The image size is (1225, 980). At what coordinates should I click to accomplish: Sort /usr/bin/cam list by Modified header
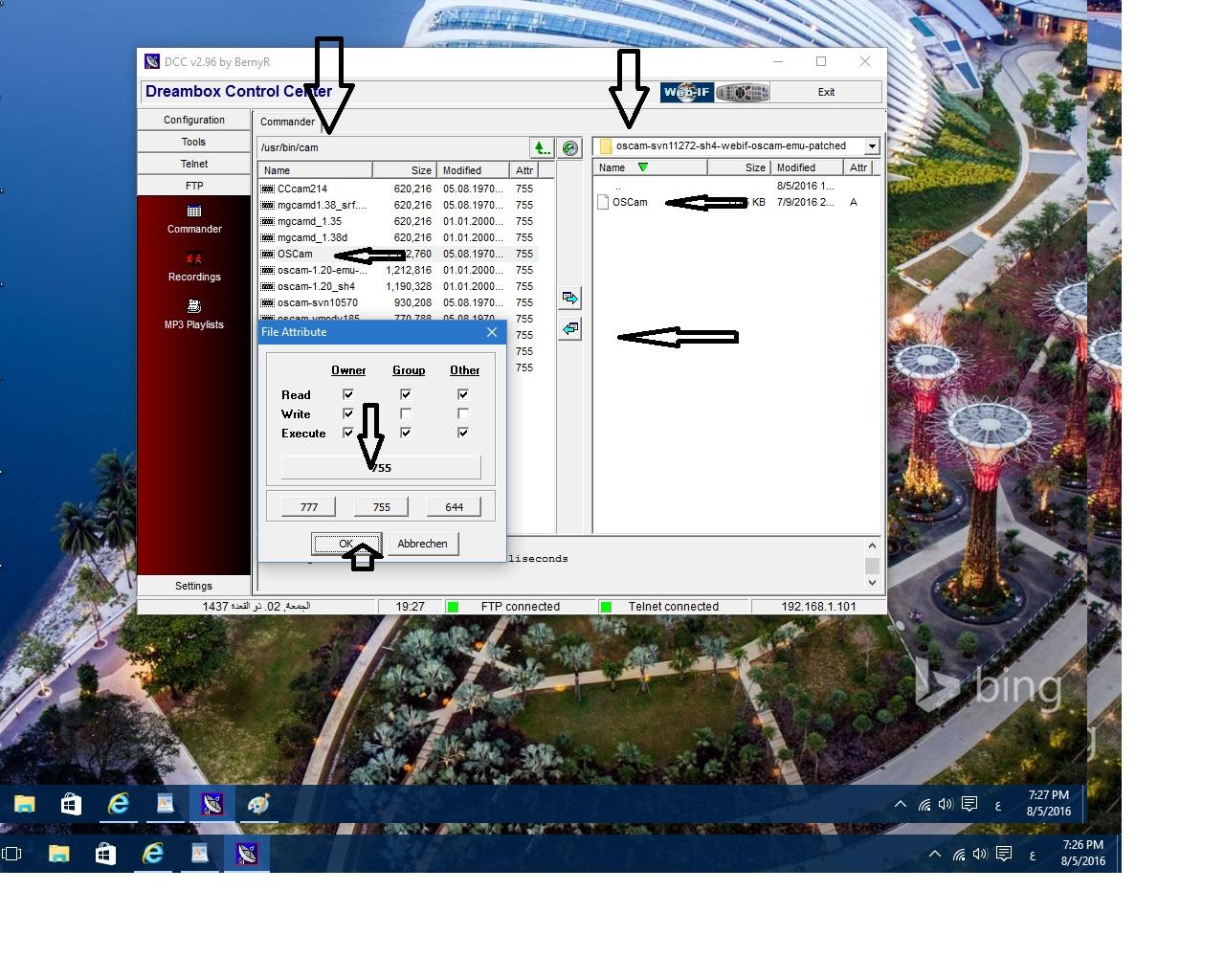(474, 170)
